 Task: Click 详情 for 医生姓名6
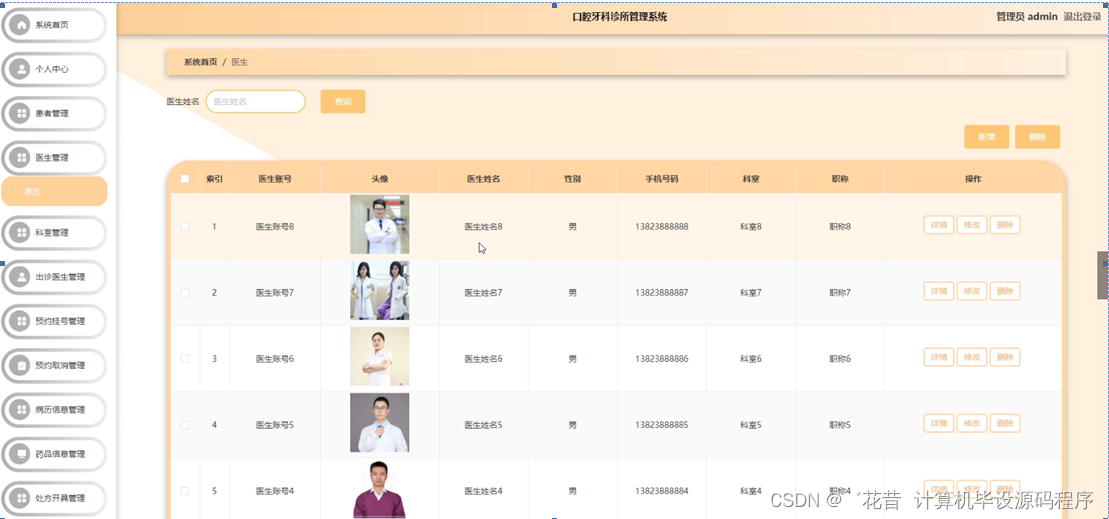click(x=939, y=357)
